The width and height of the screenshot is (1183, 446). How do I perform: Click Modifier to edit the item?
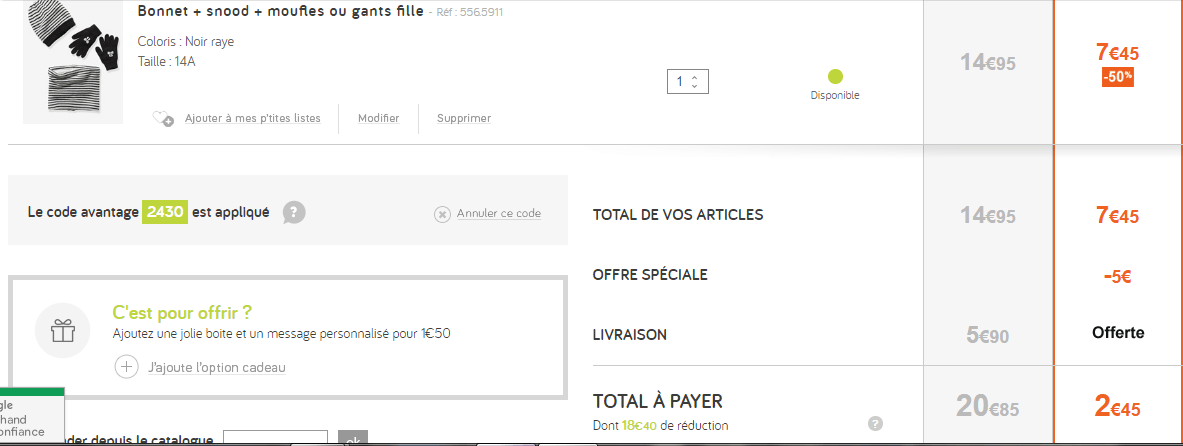(378, 118)
